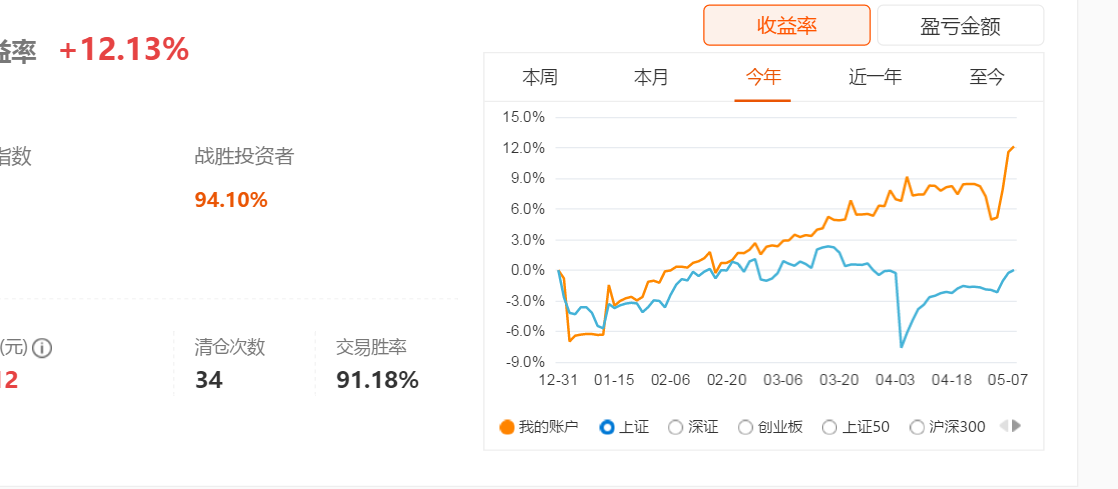Screen dimensions: 1118x489
Task: Select the 创业板 radio button
Action: tap(745, 427)
